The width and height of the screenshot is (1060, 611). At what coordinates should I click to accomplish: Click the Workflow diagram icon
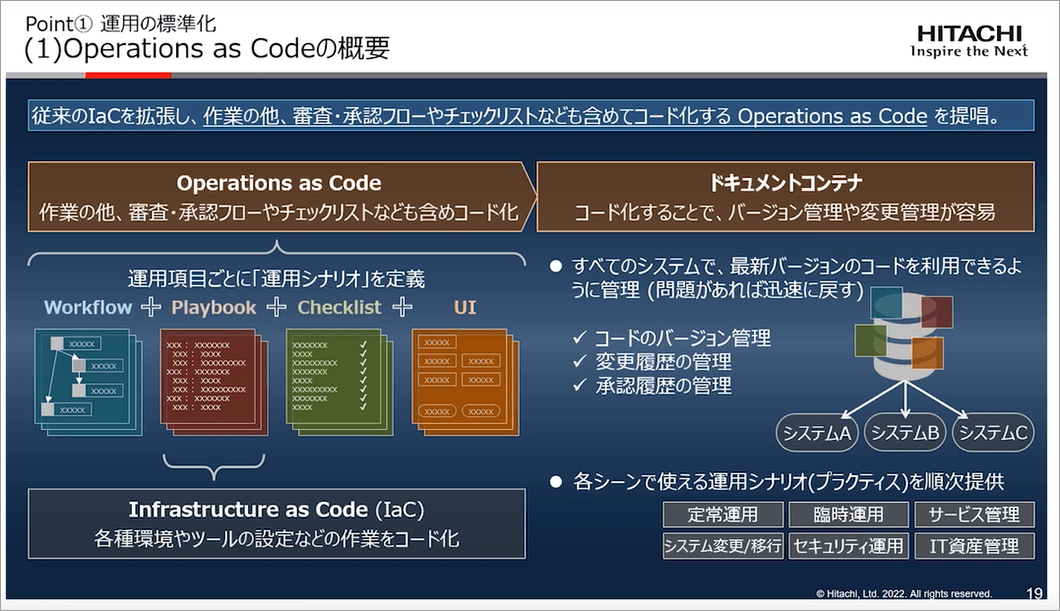coord(84,377)
